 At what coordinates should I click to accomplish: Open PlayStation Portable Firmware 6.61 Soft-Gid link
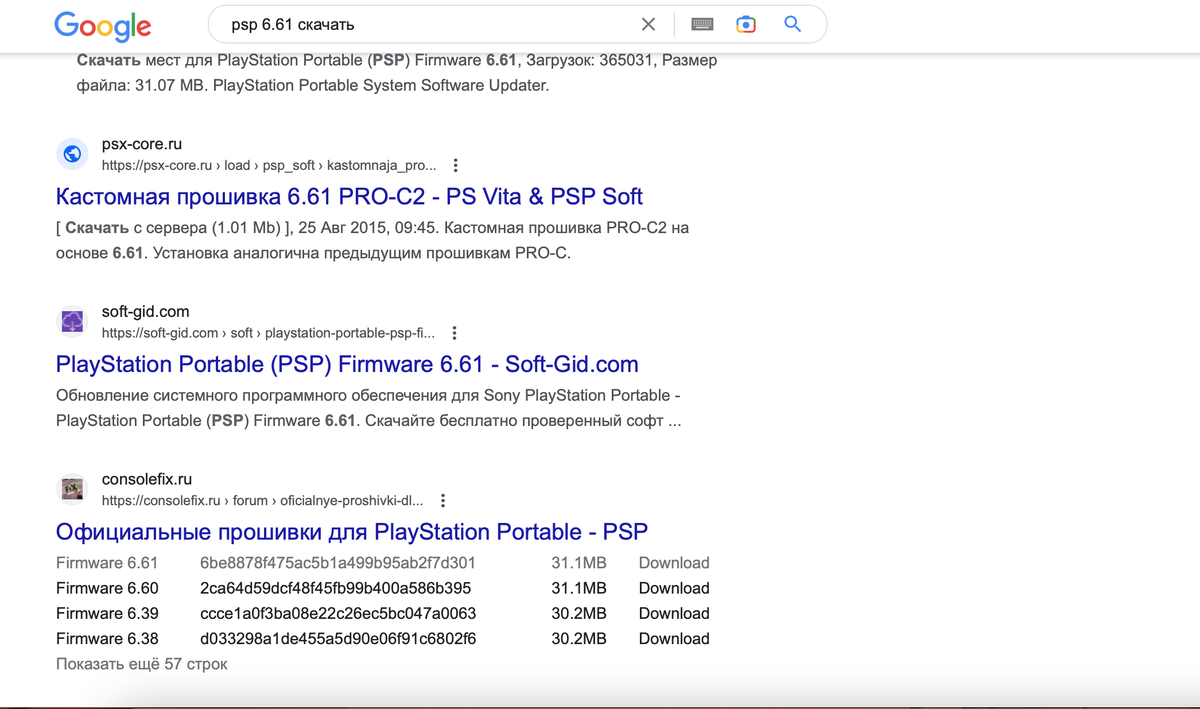click(347, 364)
